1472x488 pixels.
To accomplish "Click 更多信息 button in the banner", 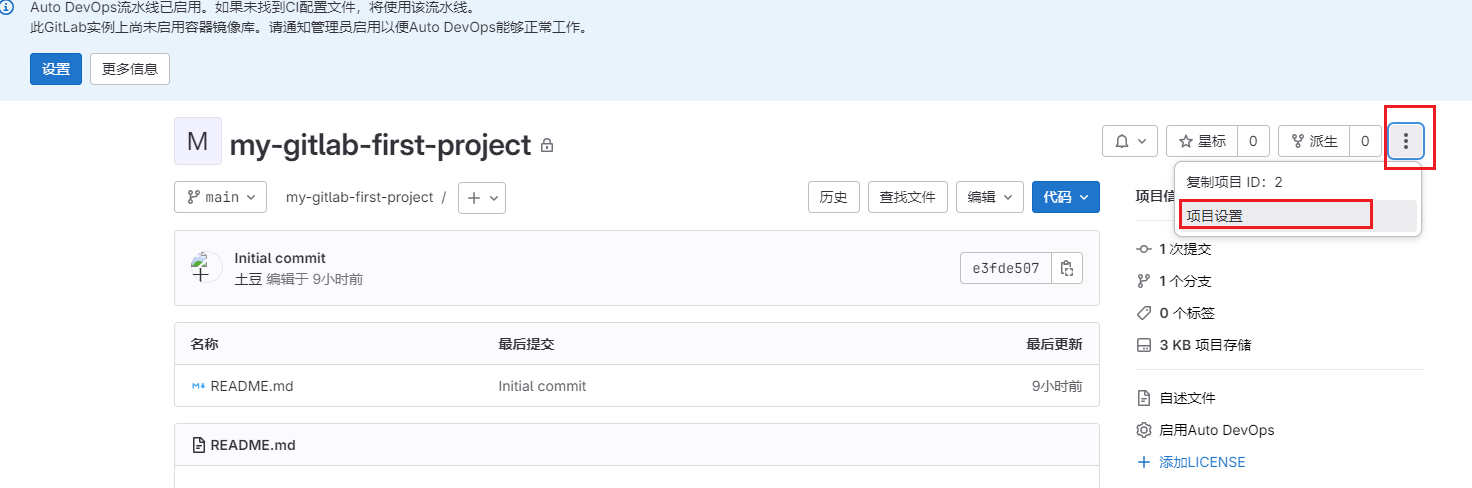I will tap(130, 69).
